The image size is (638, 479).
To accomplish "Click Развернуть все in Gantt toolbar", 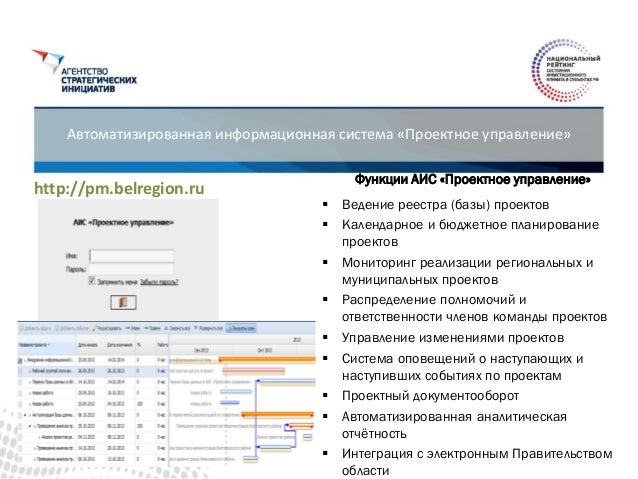I will tap(208, 328).
